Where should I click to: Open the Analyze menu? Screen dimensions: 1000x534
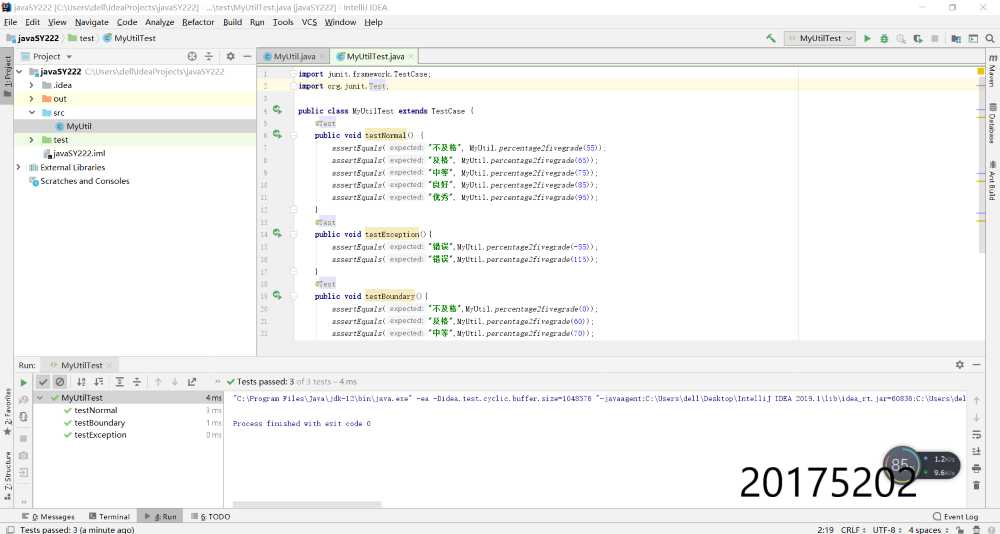[x=159, y=22]
